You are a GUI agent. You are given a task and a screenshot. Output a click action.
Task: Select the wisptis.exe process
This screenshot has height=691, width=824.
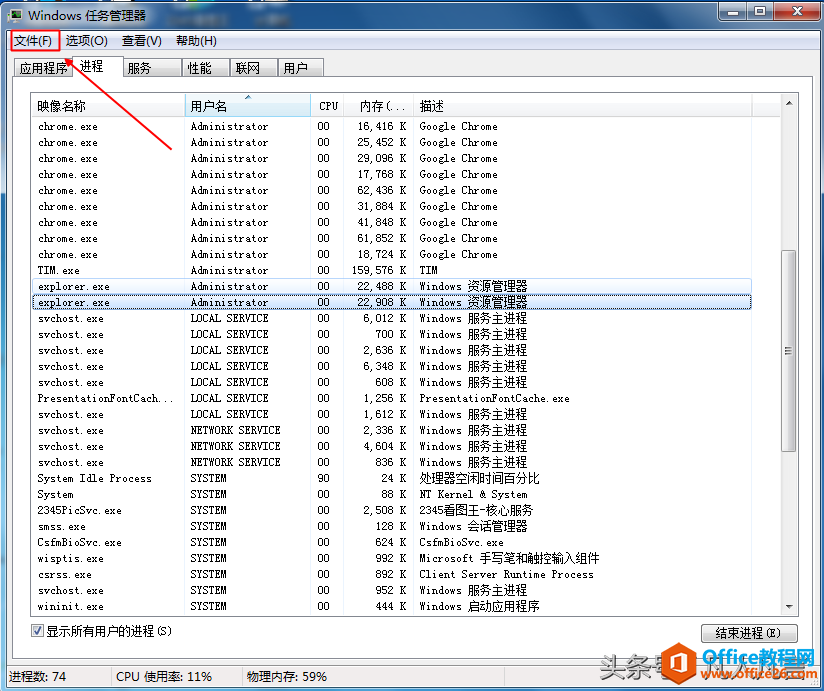point(392,558)
